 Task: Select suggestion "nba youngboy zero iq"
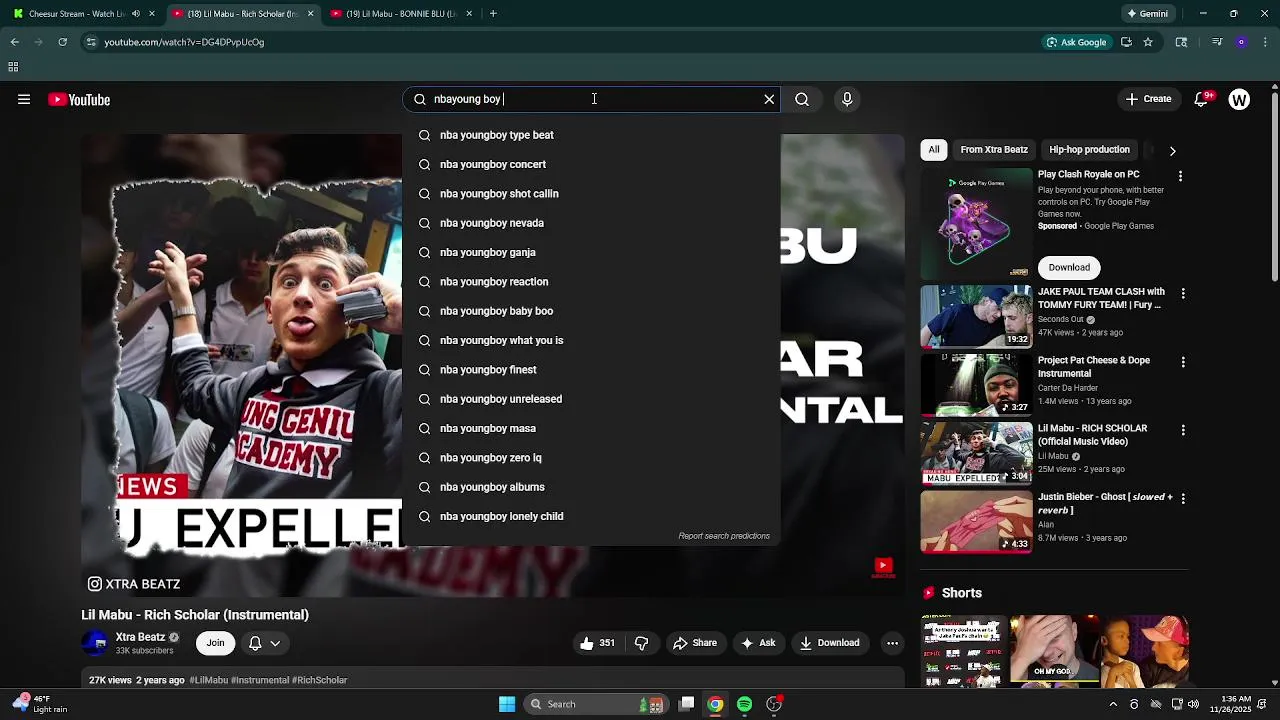pos(591,458)
